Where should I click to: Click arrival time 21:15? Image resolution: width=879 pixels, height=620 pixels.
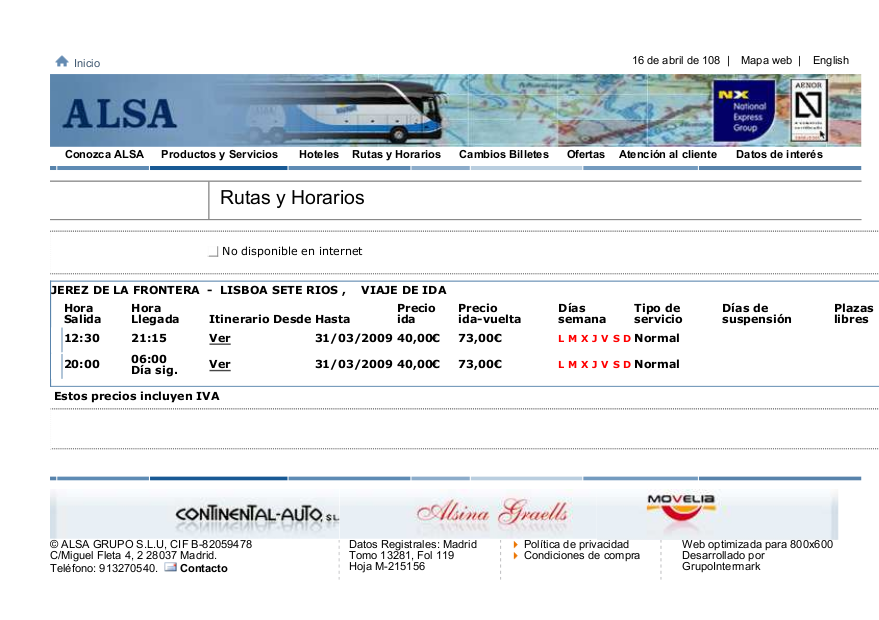pos(149,339)
